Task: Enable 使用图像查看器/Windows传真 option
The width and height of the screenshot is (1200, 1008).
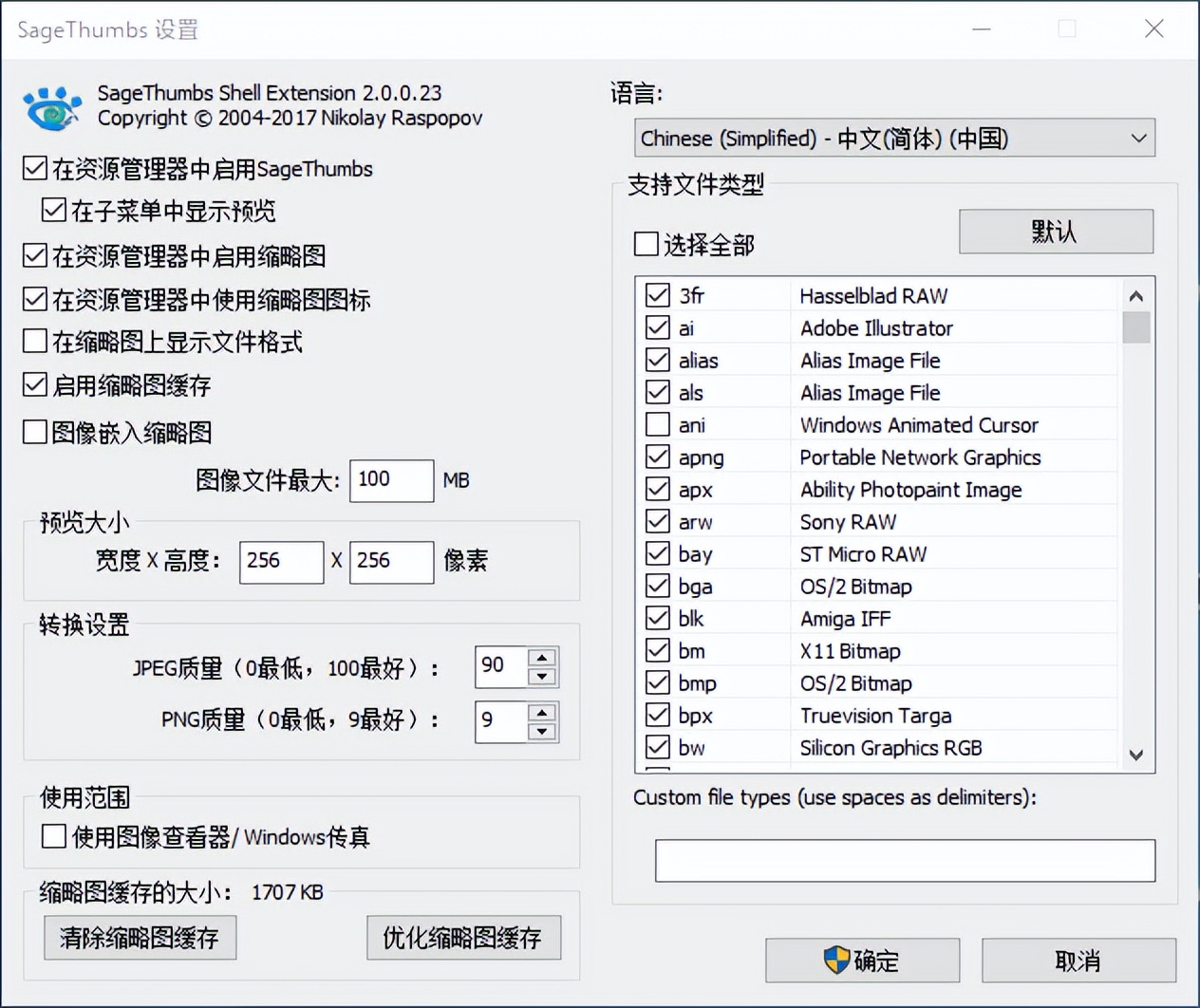Action: [x=53, y=836]
